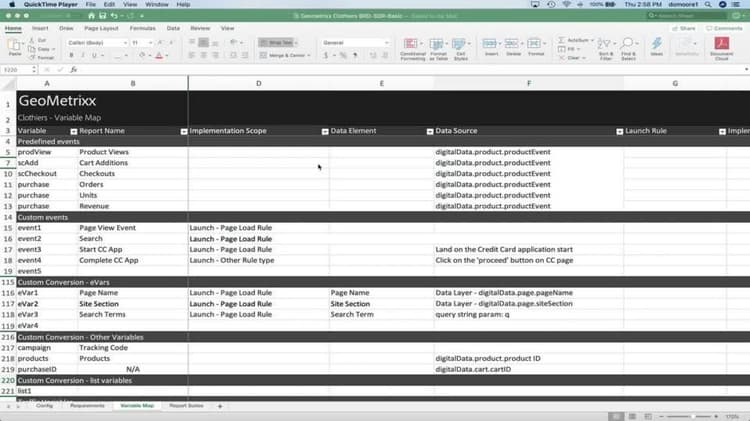The image size is (750, 421).
Task: Open the Report Name filter dropdown
Action: [x=184, y=132]
